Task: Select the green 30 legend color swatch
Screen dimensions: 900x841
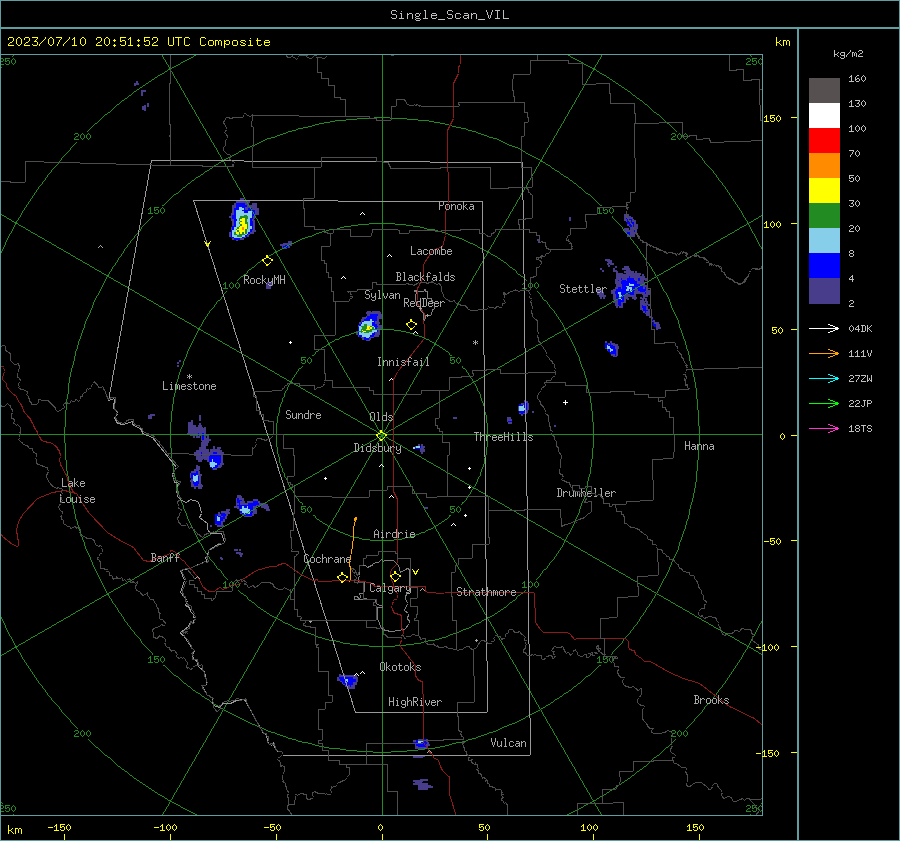Action: click(x=824, y=215)
